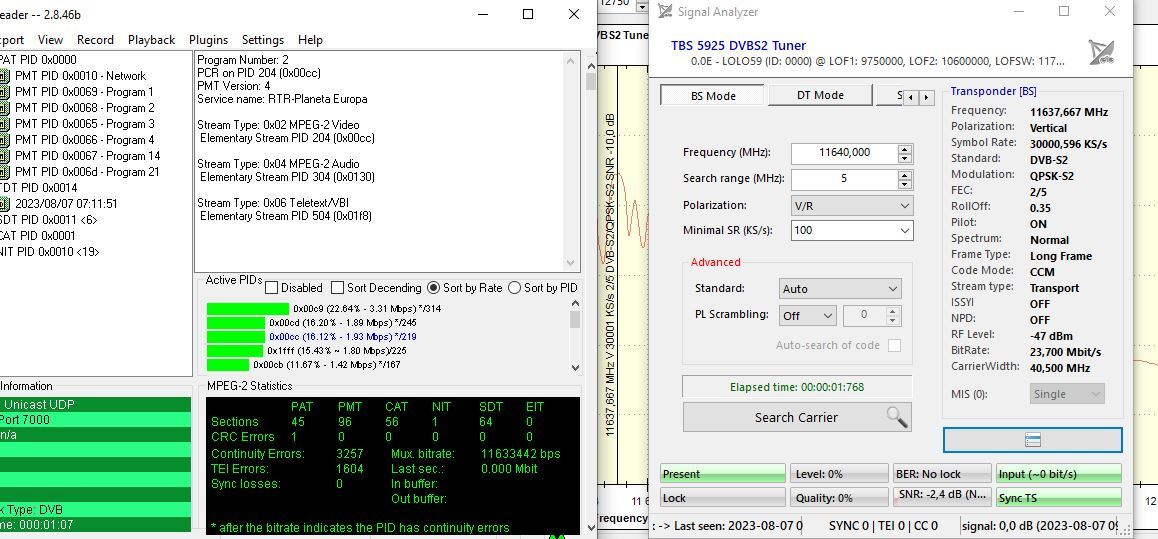Switch to the DT Mode tab
1158x539 pixels.
tap(820, 95)
